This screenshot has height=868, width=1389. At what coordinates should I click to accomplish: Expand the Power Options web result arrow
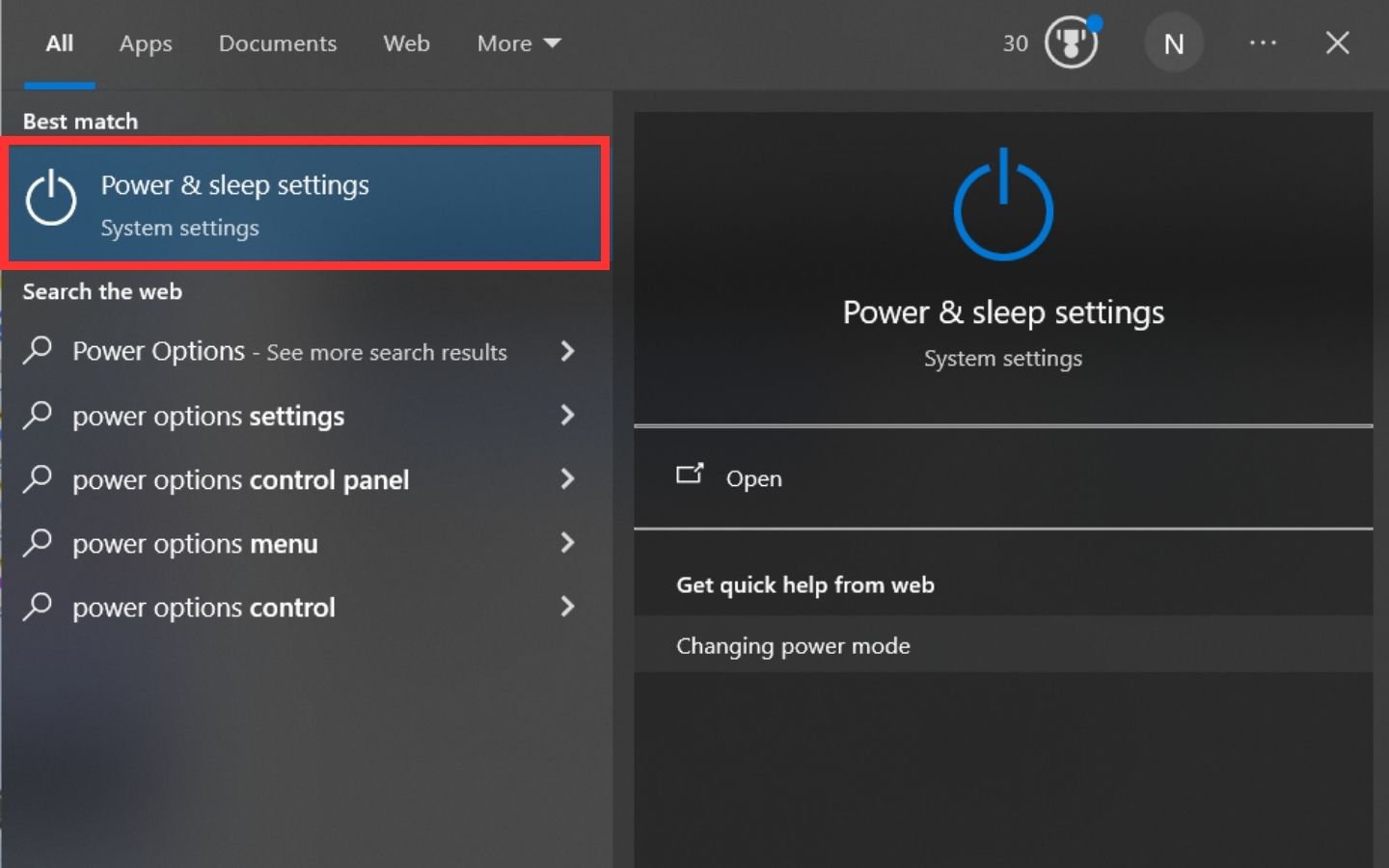click(x=567, y=351)
